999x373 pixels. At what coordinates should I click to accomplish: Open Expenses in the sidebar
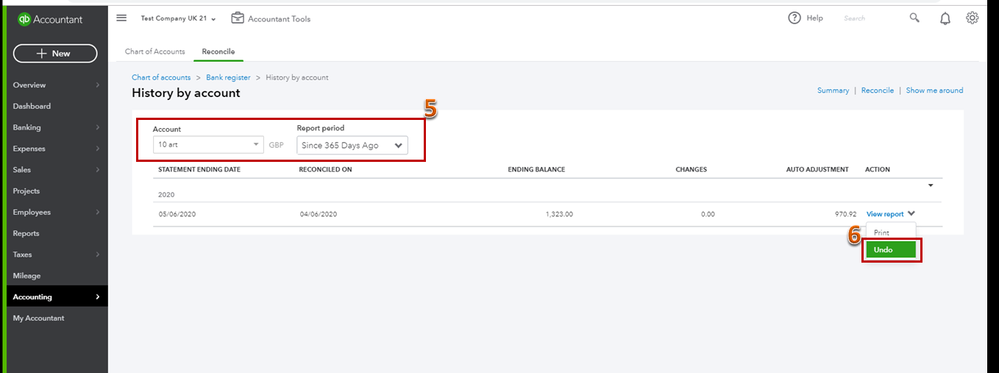[x=29, y=149]
